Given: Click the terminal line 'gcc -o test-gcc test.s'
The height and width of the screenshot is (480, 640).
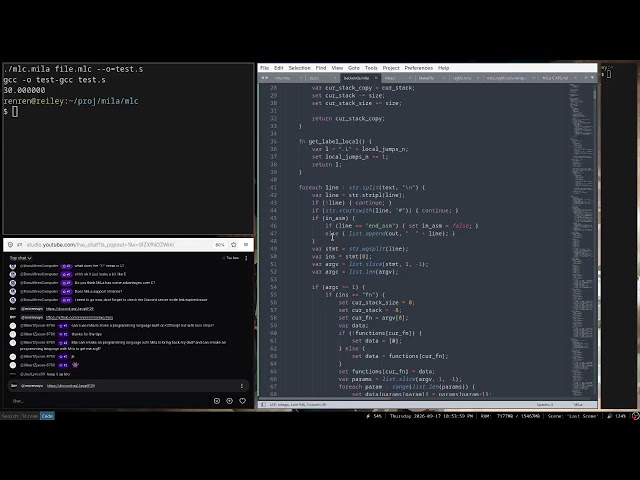Looking at the screenshot, I should [x=54, y=80].
